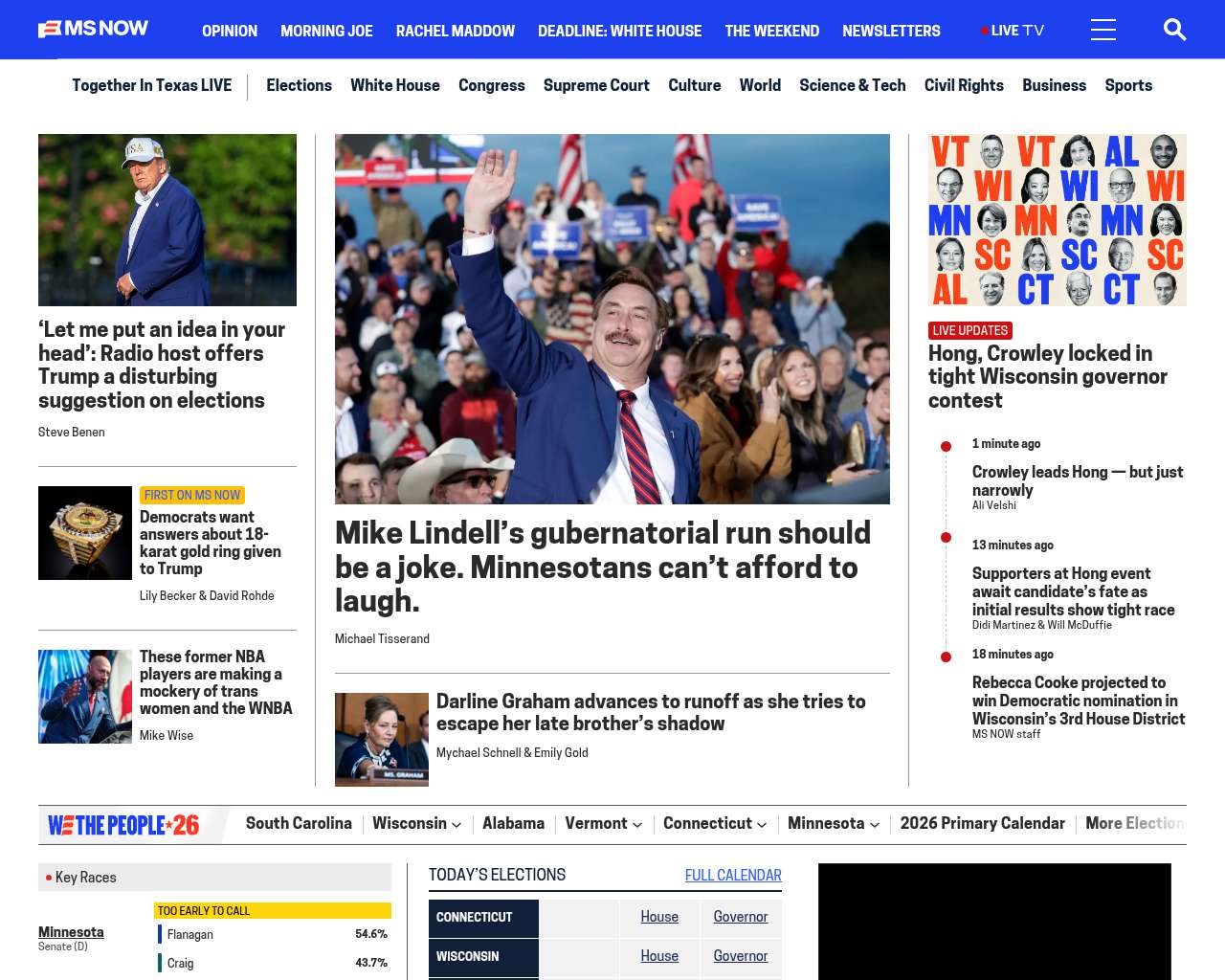This screenshot has height=980, width=1225.
Task: Click the We The People 26 logo
Action: (124, 825)
